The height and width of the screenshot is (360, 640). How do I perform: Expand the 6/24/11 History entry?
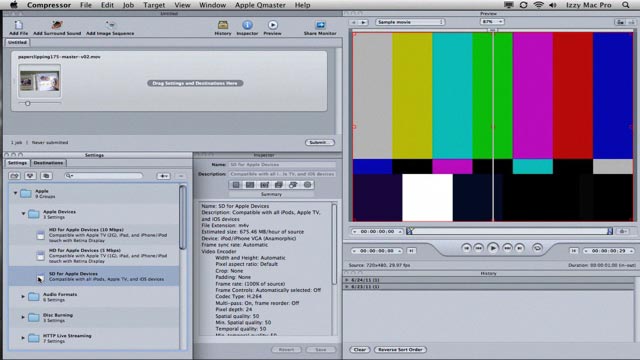(x=347, y=280)
